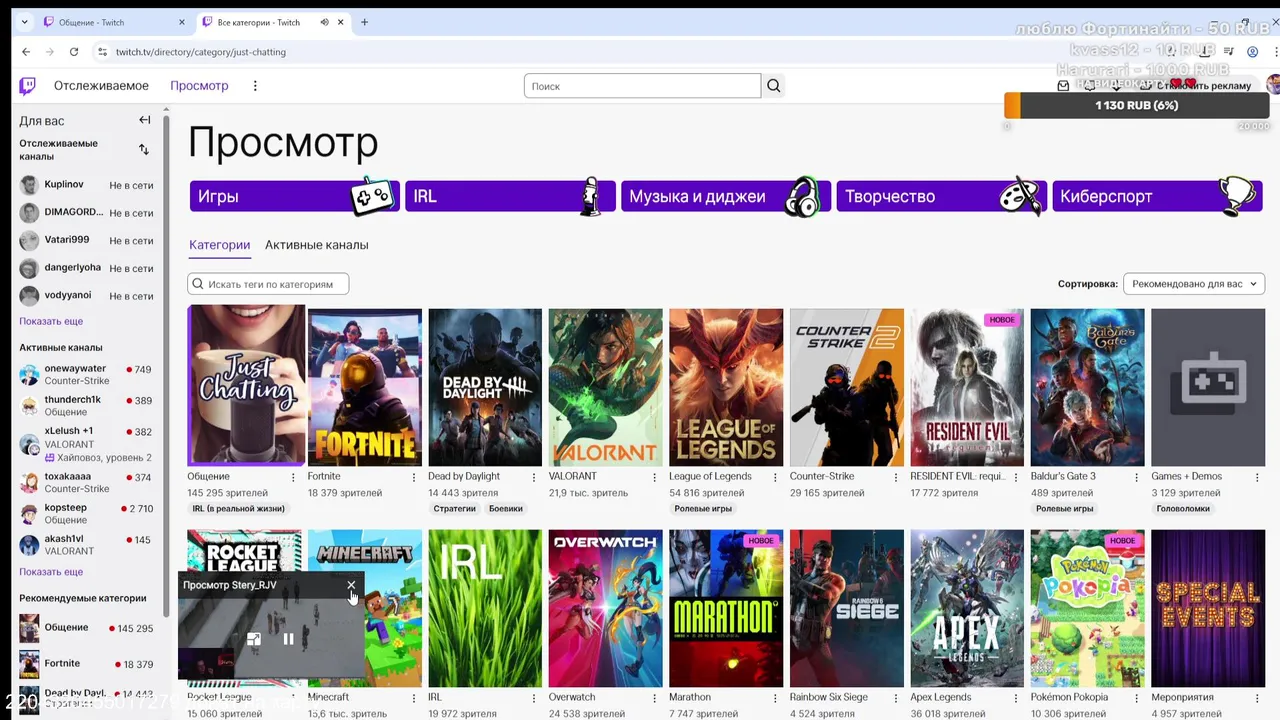Open recommended category Общение 145 295
Screen dimensions: 1280x720
[86, 628]
